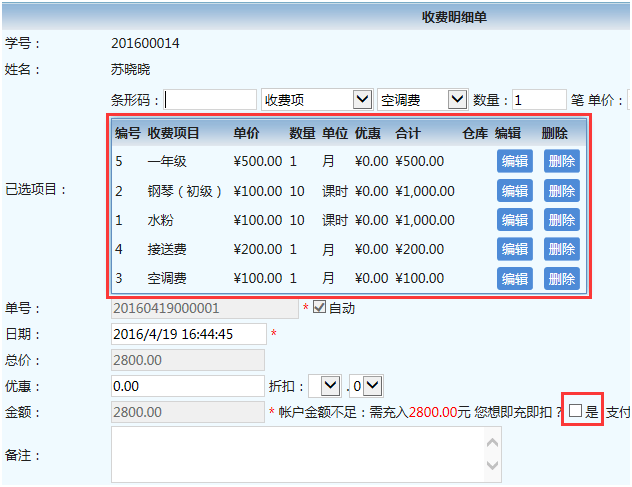Screen dimensions: 632x487
Task: Check the 是 instant recharge checkbox
Action: [x=575, y=411]
